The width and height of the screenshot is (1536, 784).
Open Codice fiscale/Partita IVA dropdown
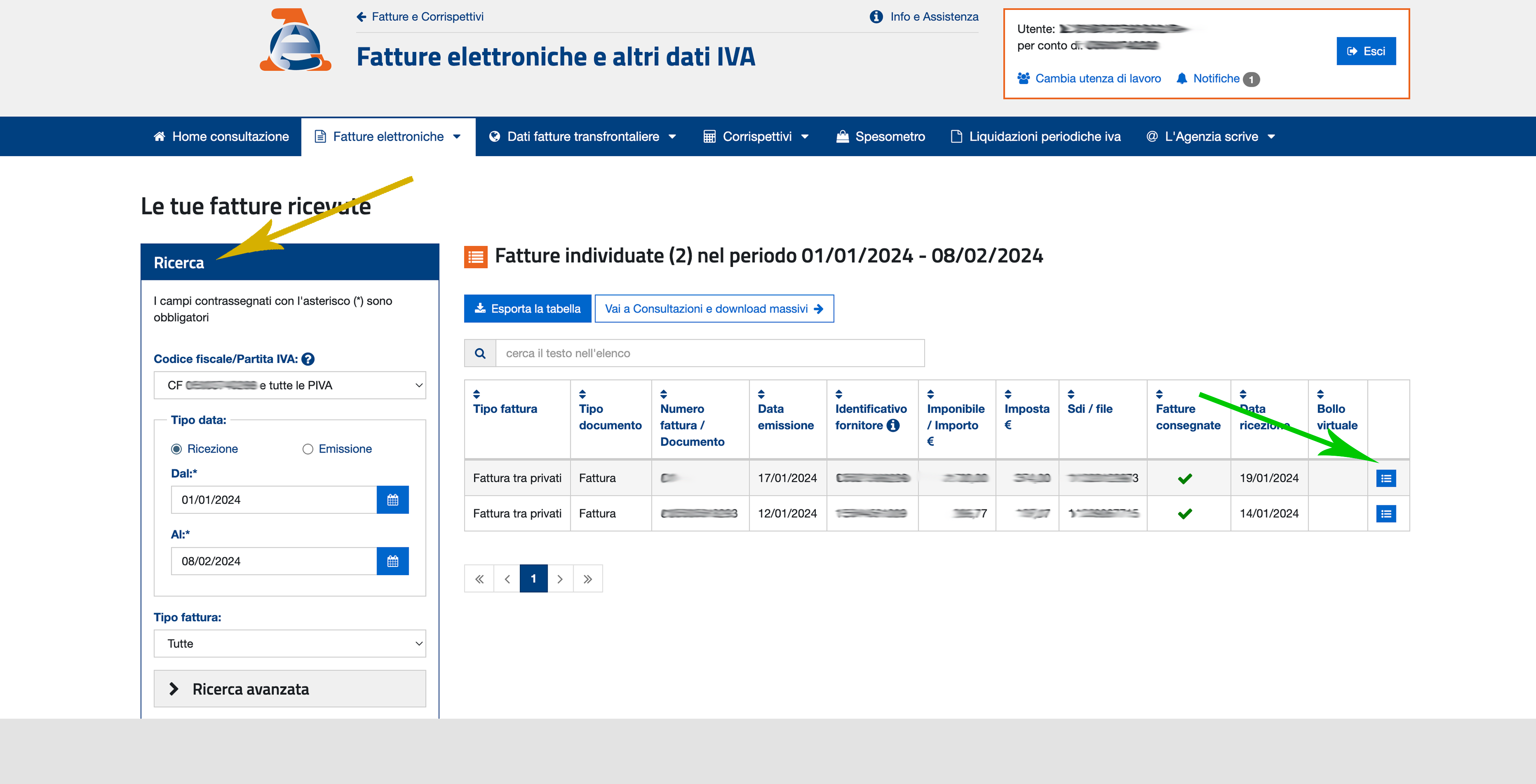pyautogui.click(x=290, y=385)
